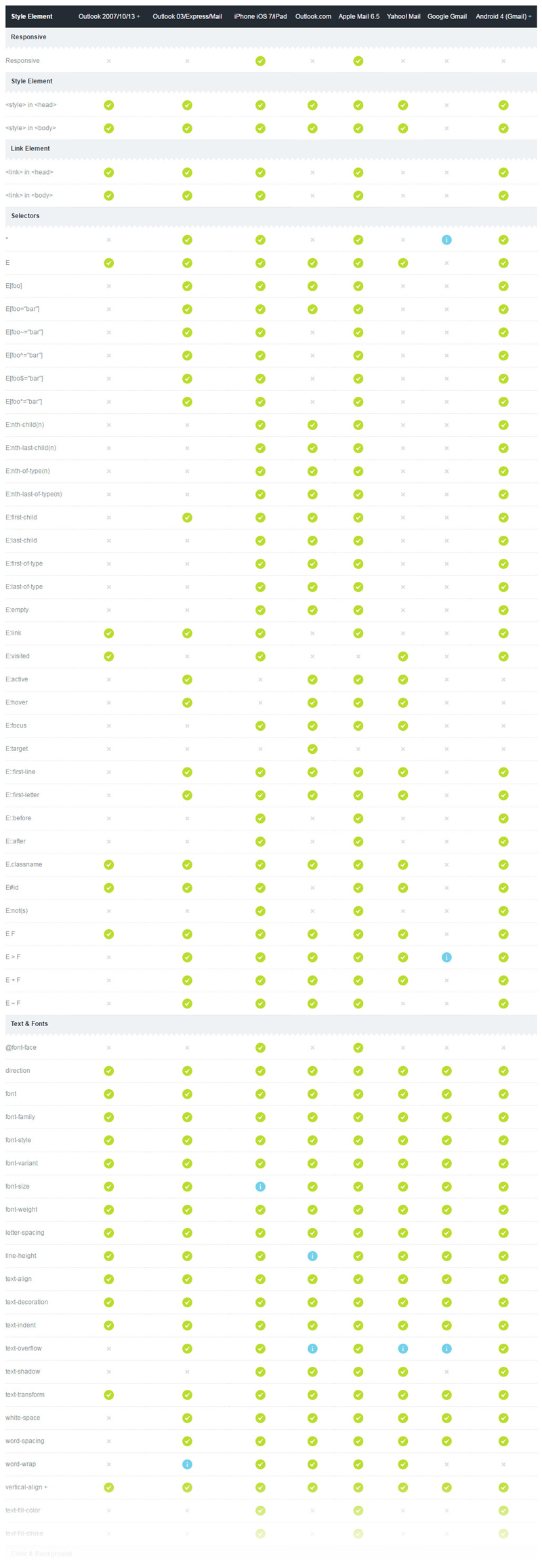Viewport: 542px width, 1568px height.
Task: Expand the Outlook 2007/10/13 column plus
Action: [139, 16]
